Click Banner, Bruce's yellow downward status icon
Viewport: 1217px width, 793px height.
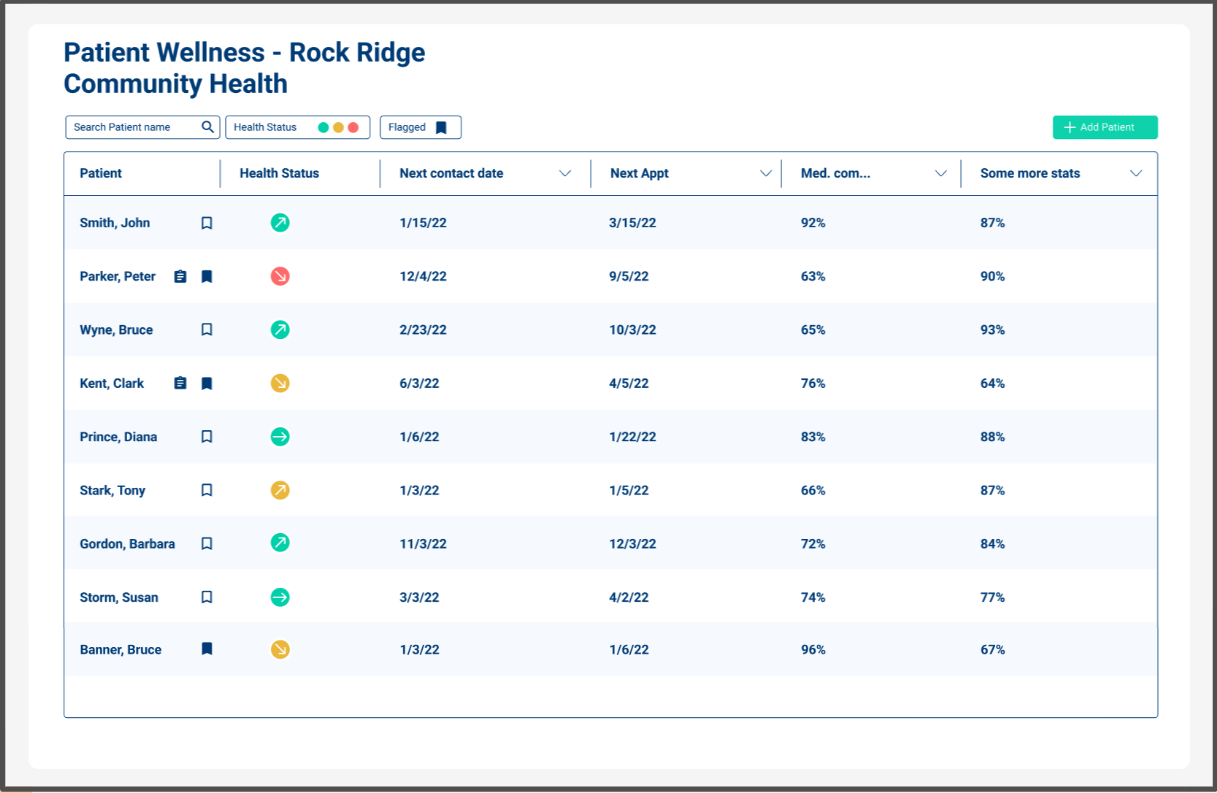[280, 650]
